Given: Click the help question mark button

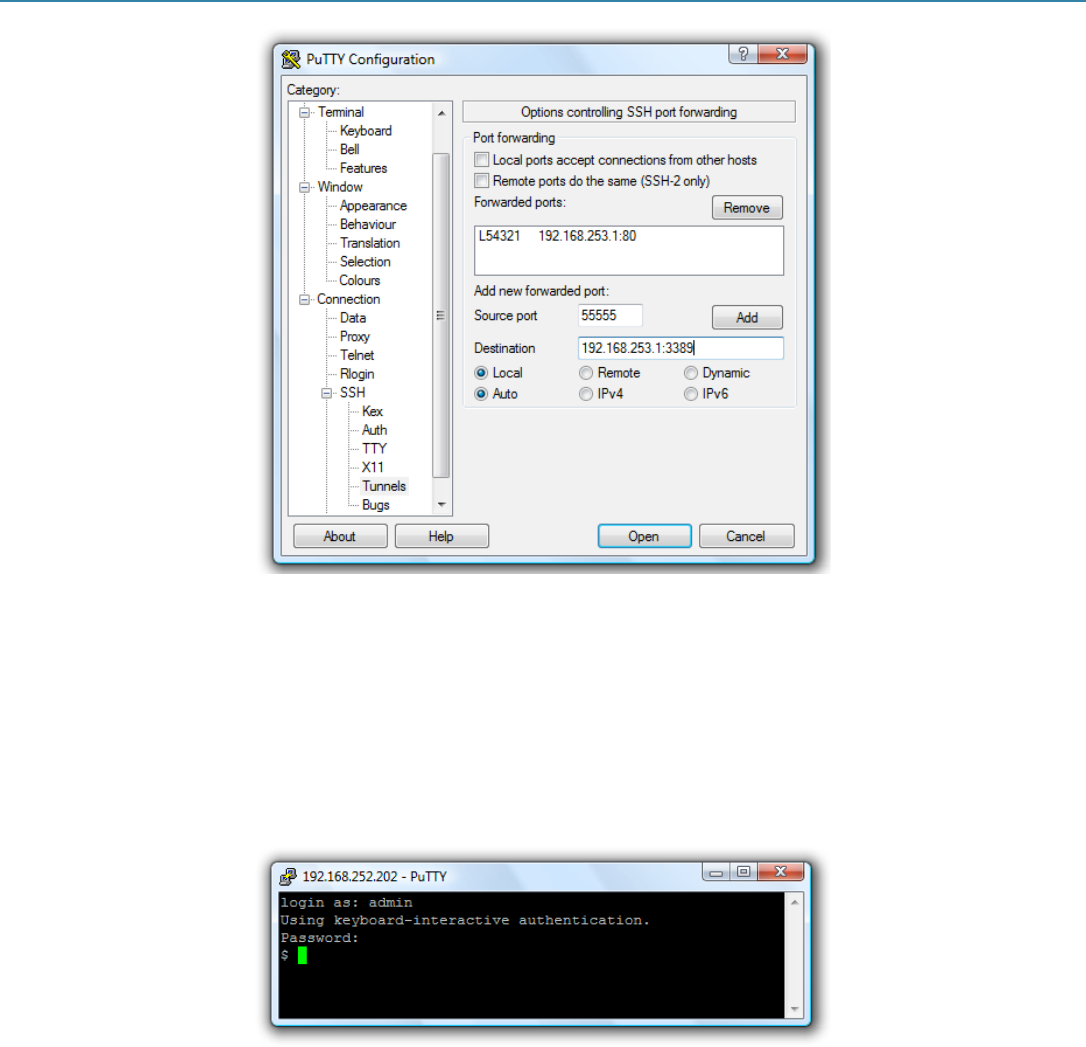Looking at the screenshot, I should point(743,54).
